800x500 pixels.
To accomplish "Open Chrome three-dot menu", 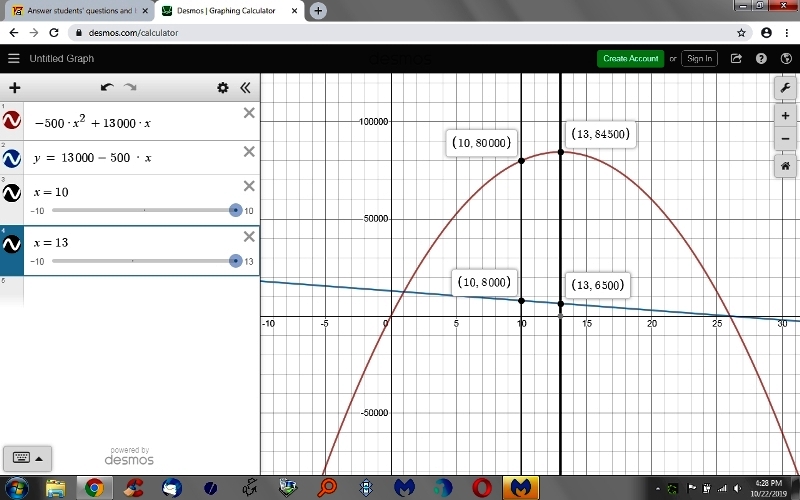I will (787, 33).
